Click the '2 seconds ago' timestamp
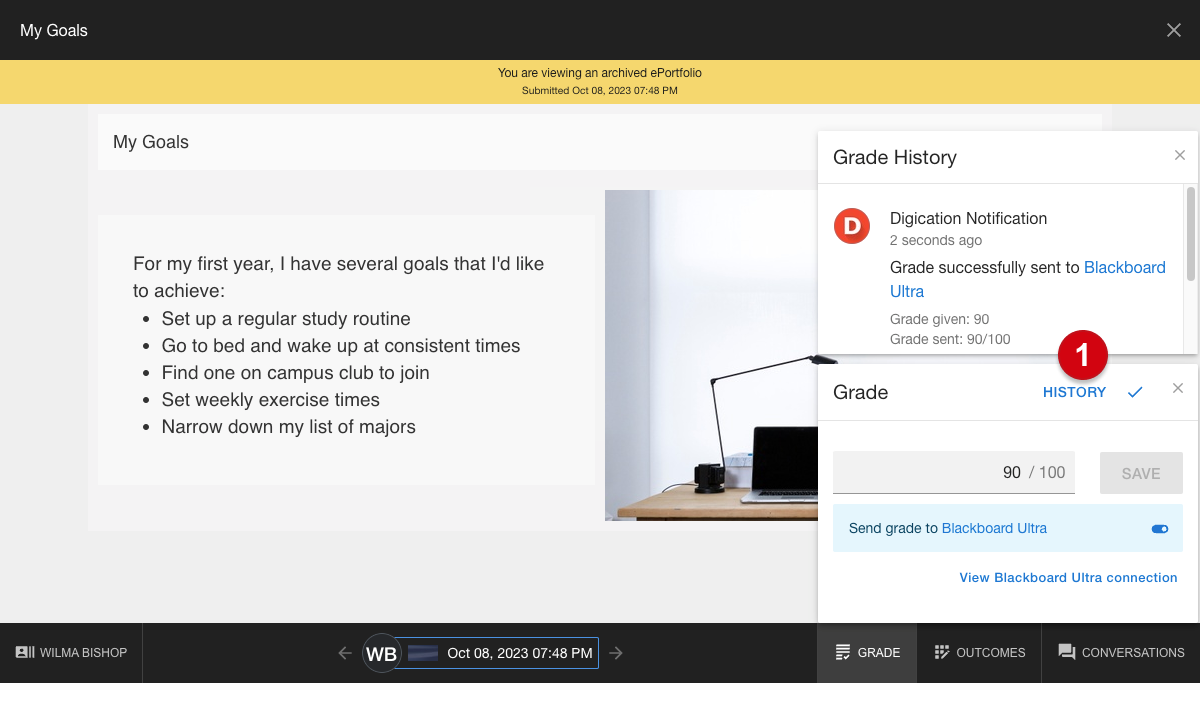The image size is (1200, 711). pyautogui.click(x=936, y=240)
